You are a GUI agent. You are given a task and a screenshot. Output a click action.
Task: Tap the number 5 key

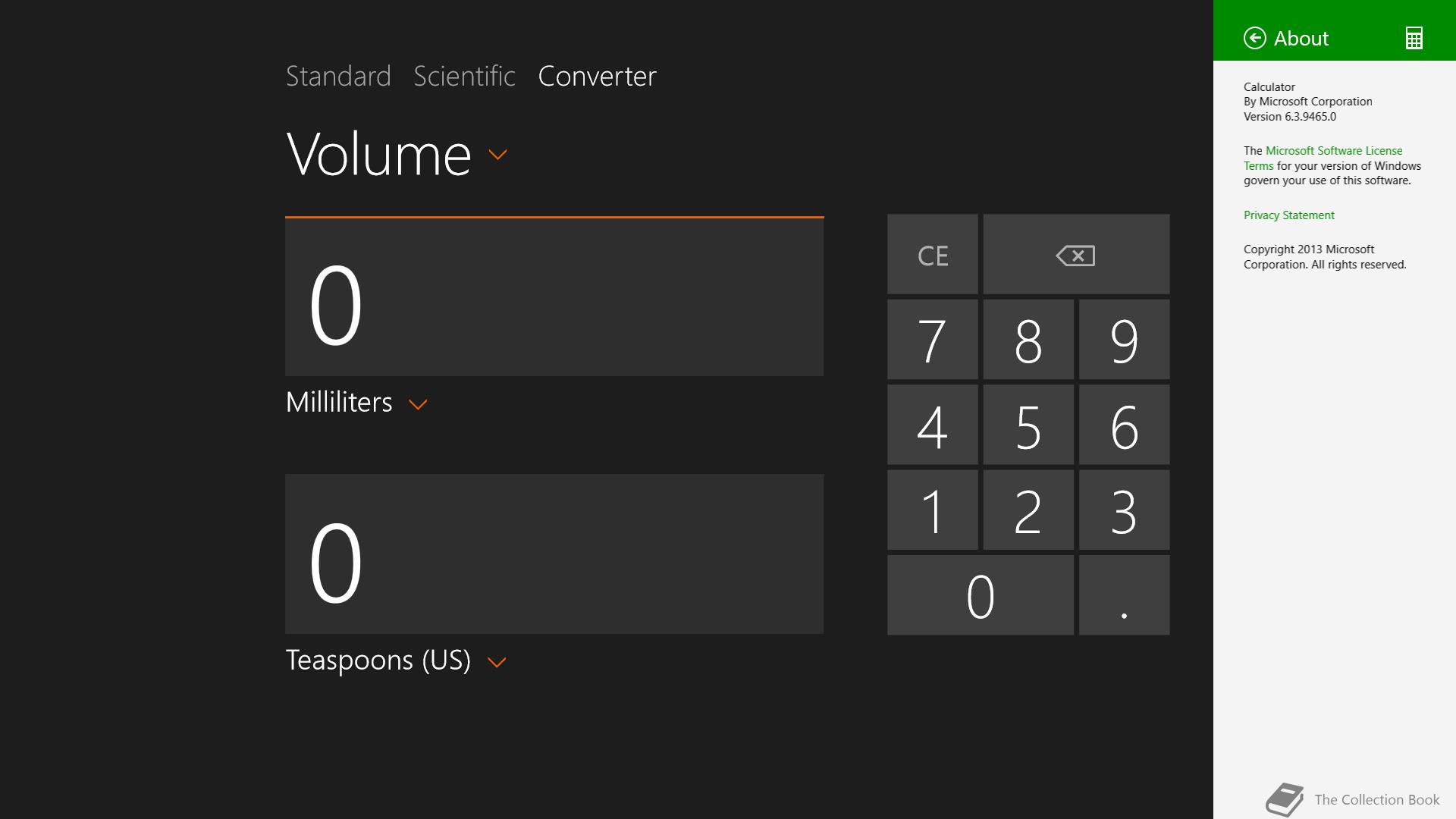[x=1028, y=425]
